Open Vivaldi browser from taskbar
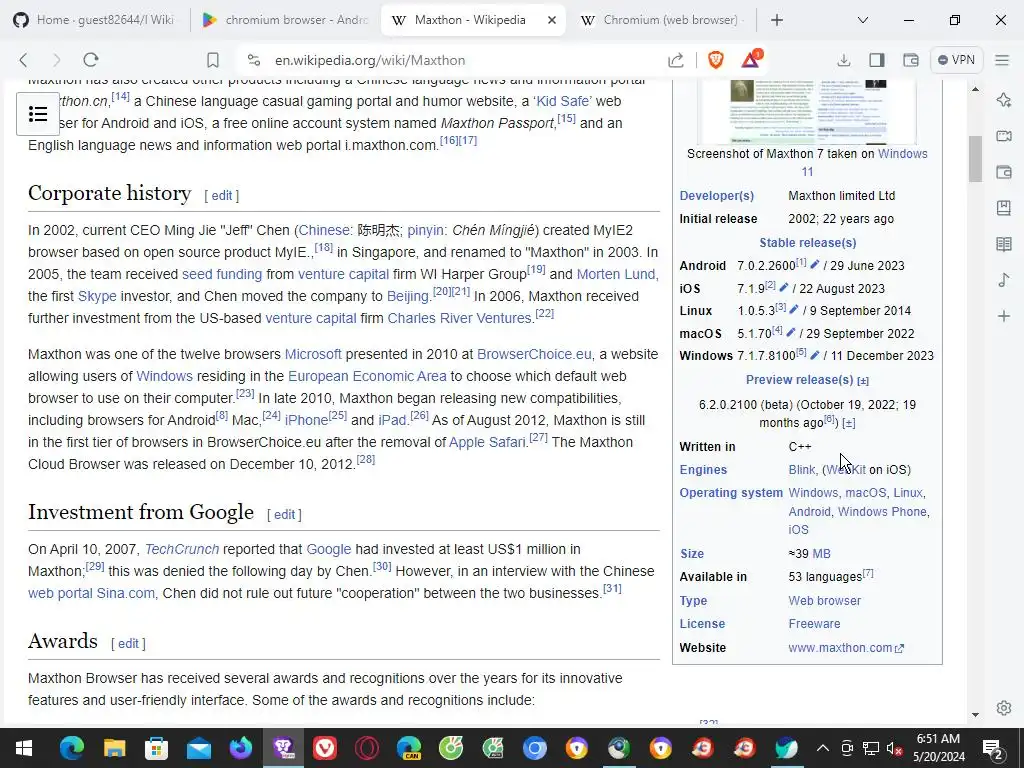Viewport: 1024px width, 768px height. pos(325,748)
